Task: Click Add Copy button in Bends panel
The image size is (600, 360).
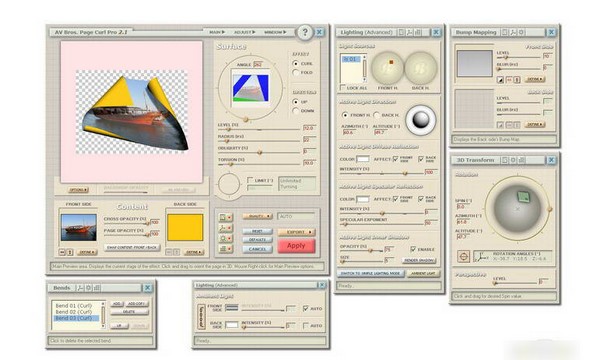Action: (137, 303)
